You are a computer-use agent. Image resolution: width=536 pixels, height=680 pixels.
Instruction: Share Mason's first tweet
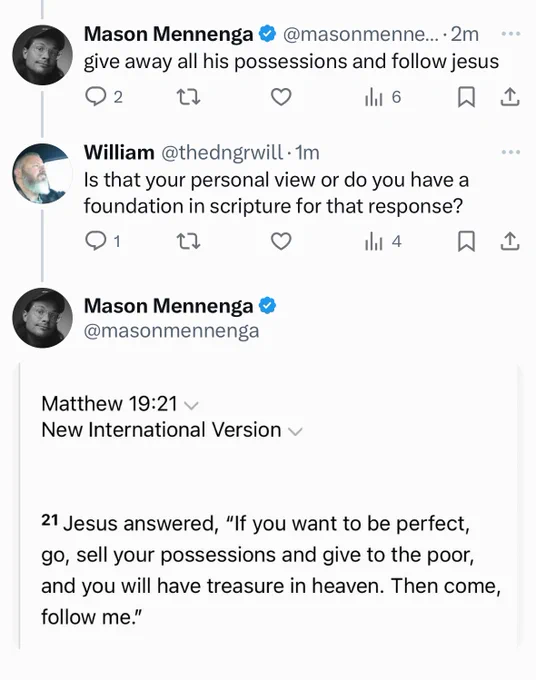[510, 97]
